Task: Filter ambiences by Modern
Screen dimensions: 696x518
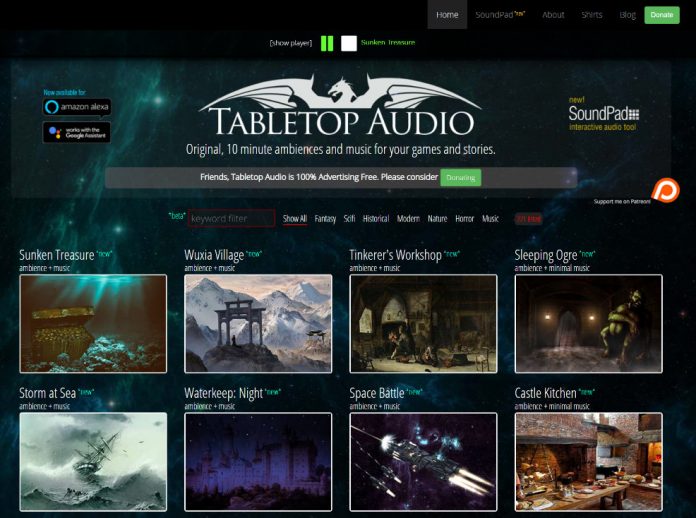Action: point(408,219)
